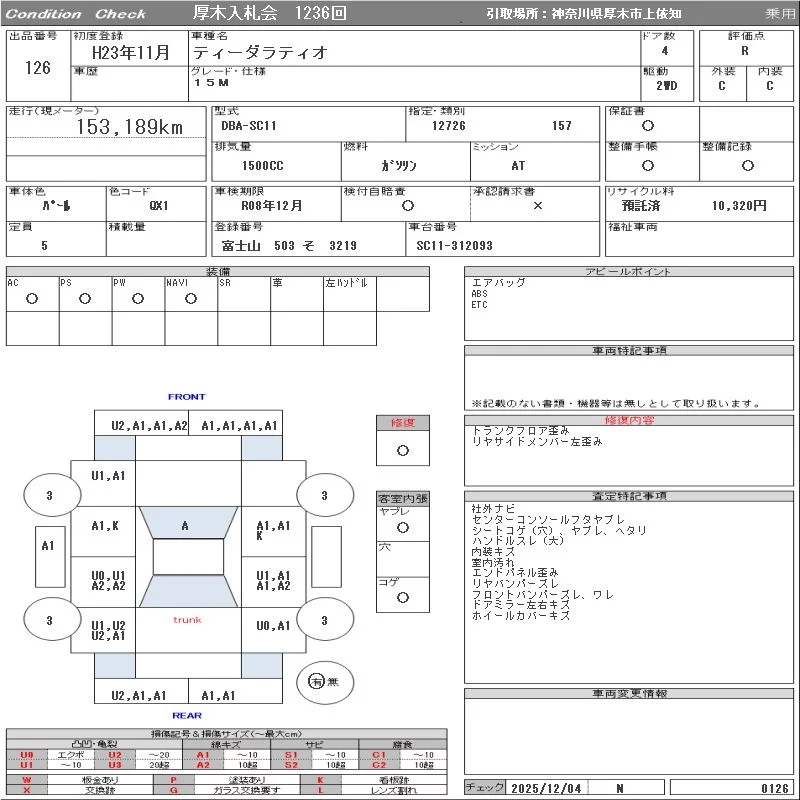Click the mileage value 153,189km
This screenshot has height=800, width=800.
pos(130,127)
